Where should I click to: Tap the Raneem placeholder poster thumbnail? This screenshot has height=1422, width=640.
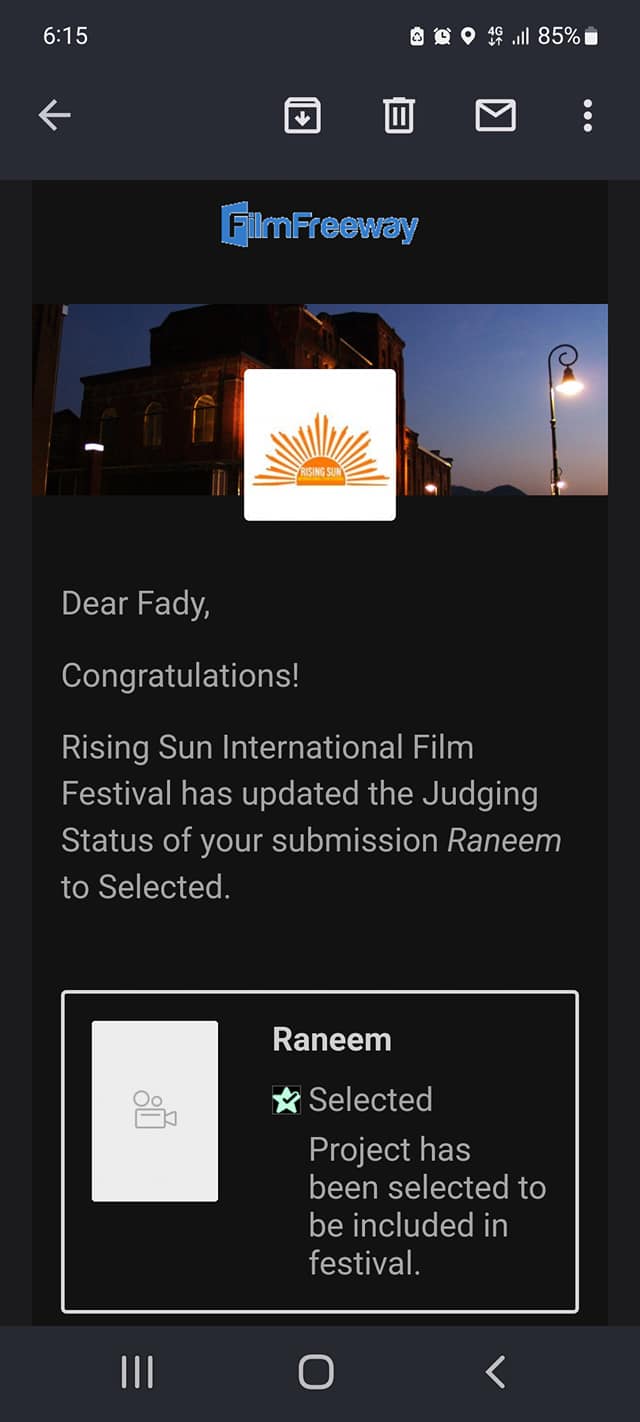pos(155,1111)
